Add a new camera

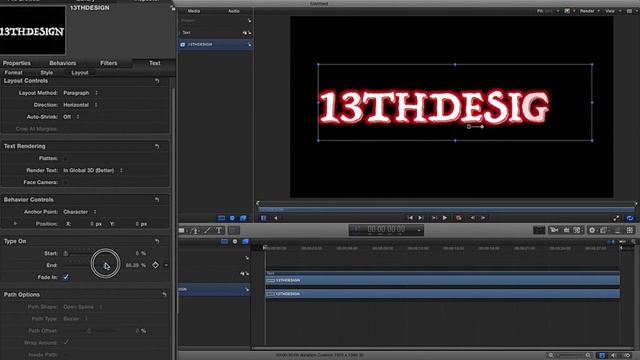pyautogui.click(x=554, y=230)
